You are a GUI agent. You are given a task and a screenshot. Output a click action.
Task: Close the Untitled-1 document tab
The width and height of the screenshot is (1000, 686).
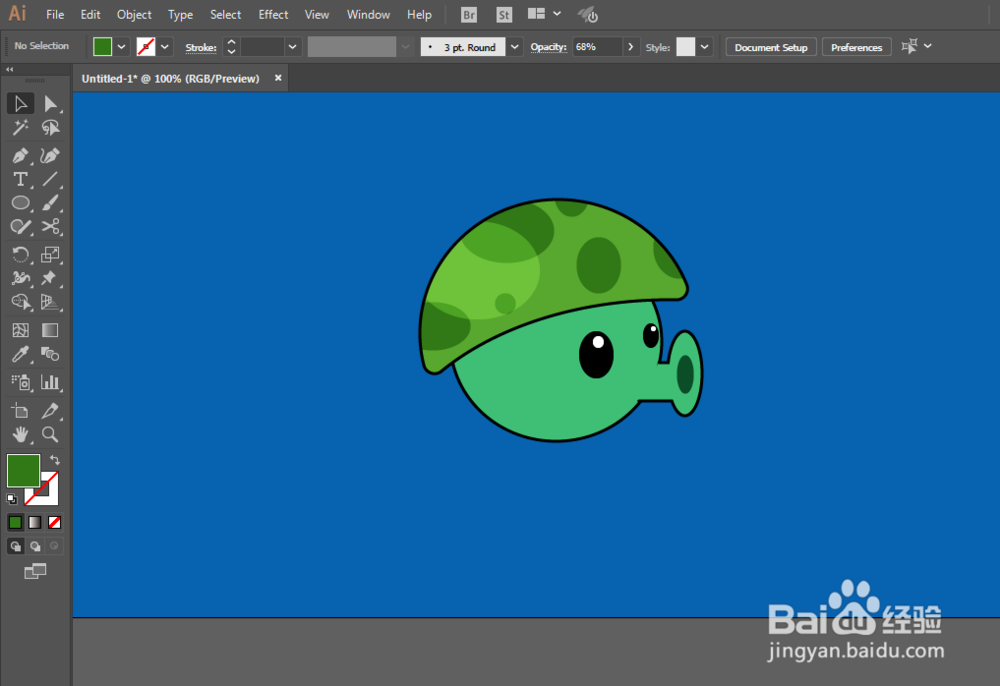click(278, 78)
